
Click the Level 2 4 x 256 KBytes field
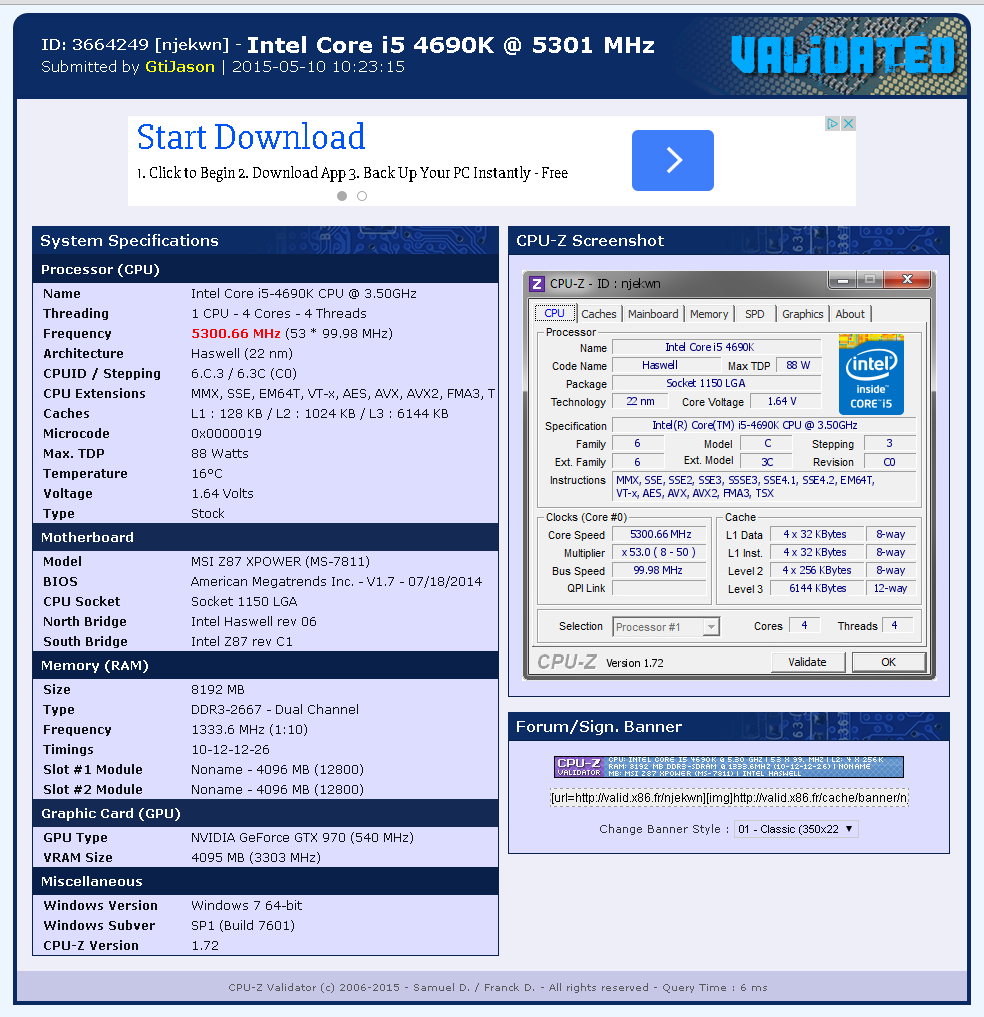coord(815,570)
